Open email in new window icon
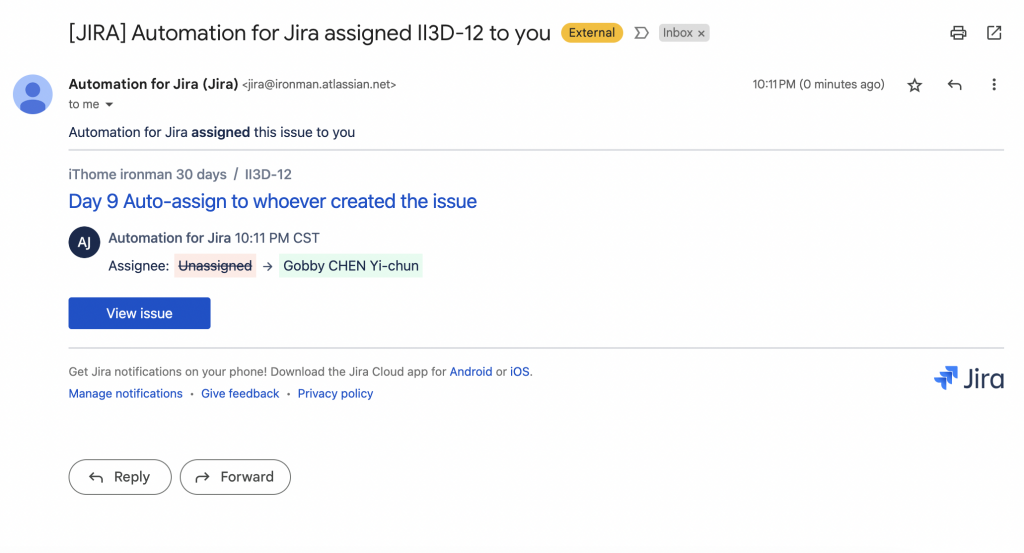Screen dimensions: 1024x553 tap(994, 33)
